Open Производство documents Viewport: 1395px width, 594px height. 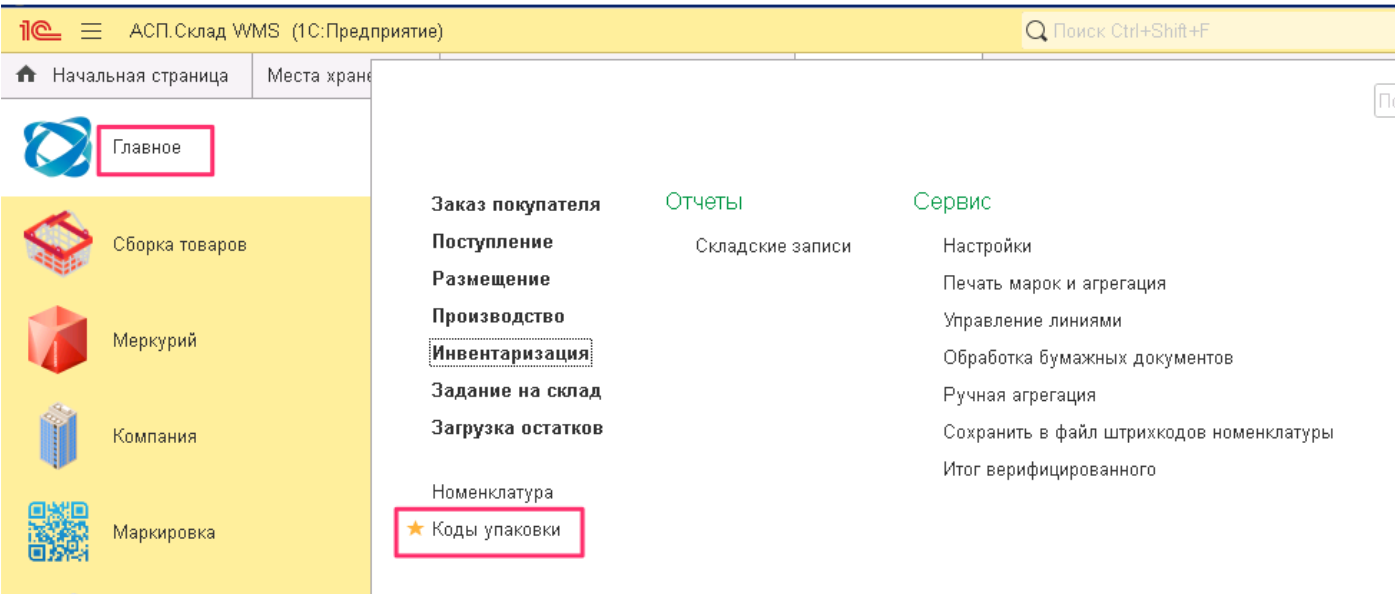pos(498,316)
